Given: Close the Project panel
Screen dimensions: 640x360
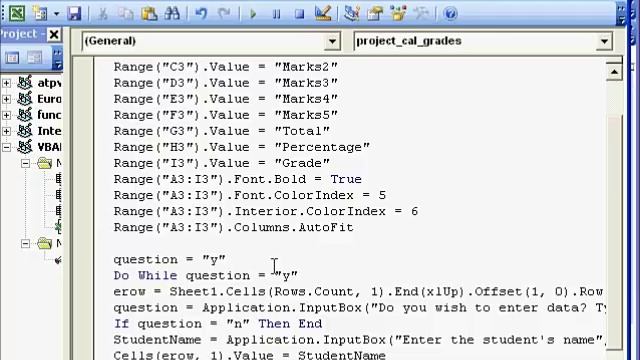Looking at the screenshot, I should 54,34.
